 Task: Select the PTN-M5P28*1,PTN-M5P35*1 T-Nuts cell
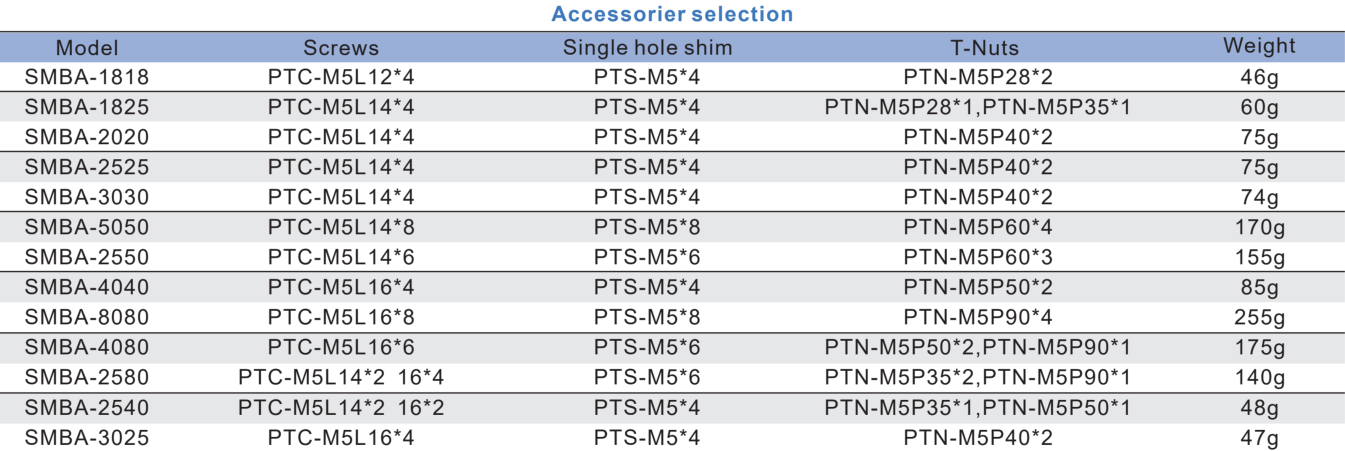(x=977, y=106)
